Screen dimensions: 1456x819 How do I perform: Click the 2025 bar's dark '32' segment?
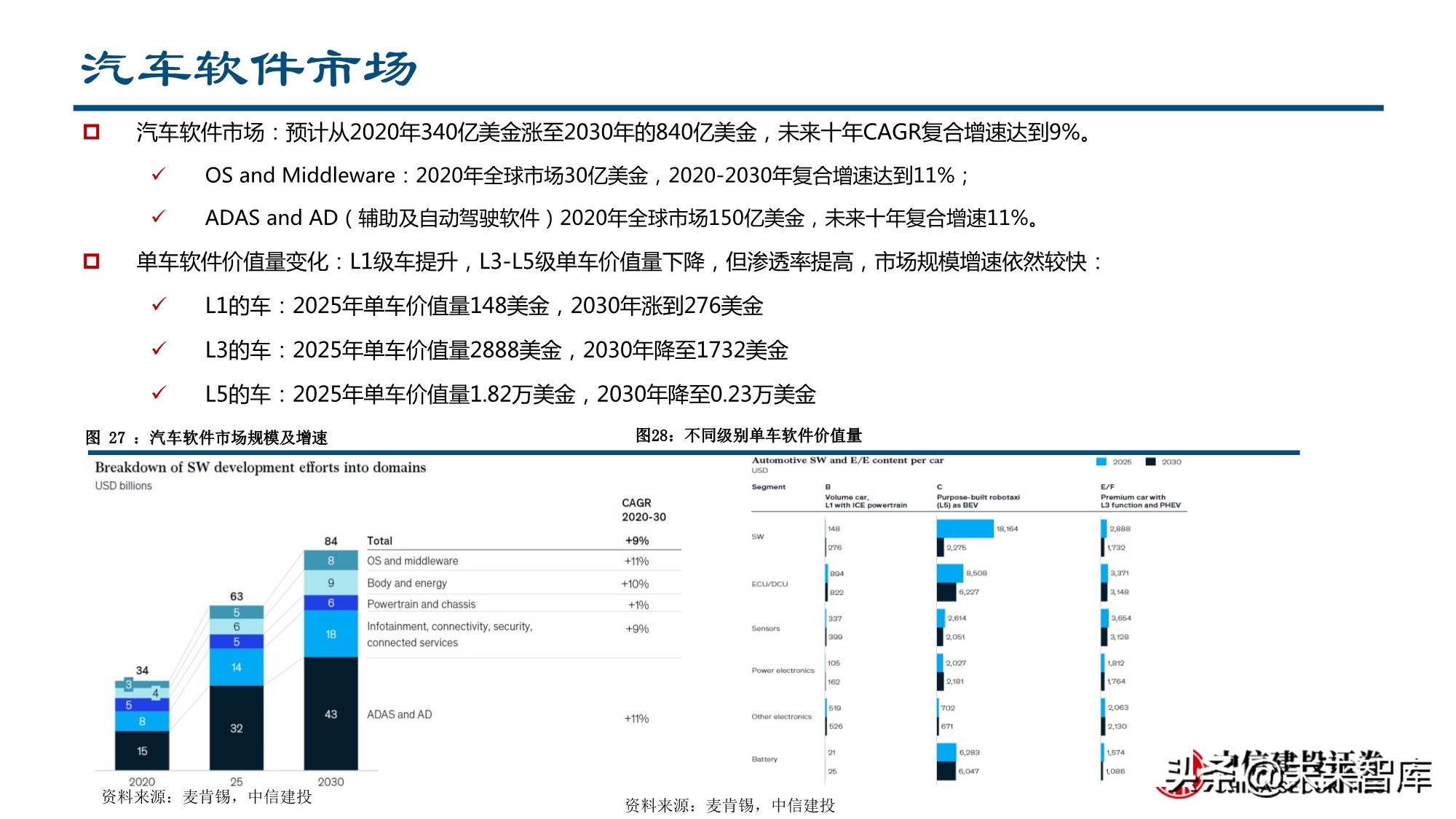(237, 727)
